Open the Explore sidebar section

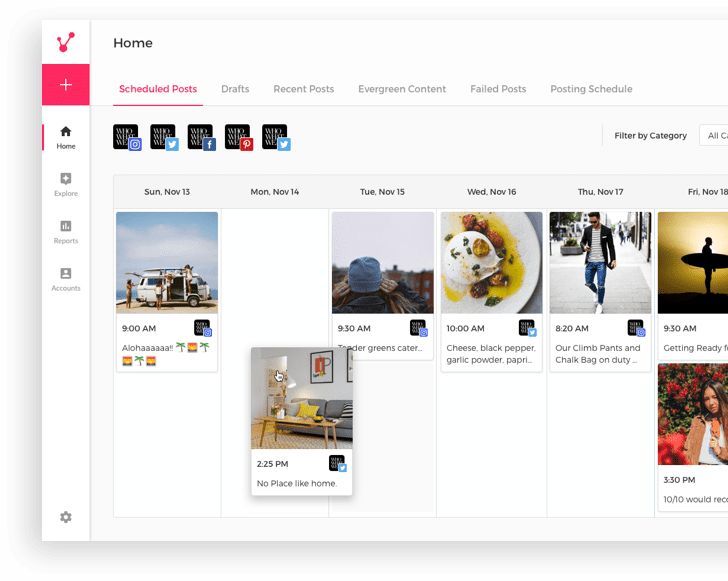click(65, 184)
